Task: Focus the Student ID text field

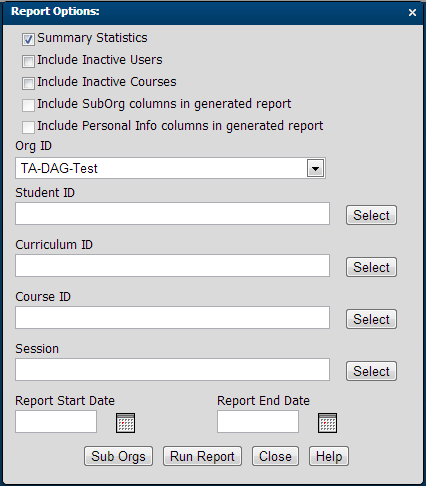Action: click(x=172, y=214)
